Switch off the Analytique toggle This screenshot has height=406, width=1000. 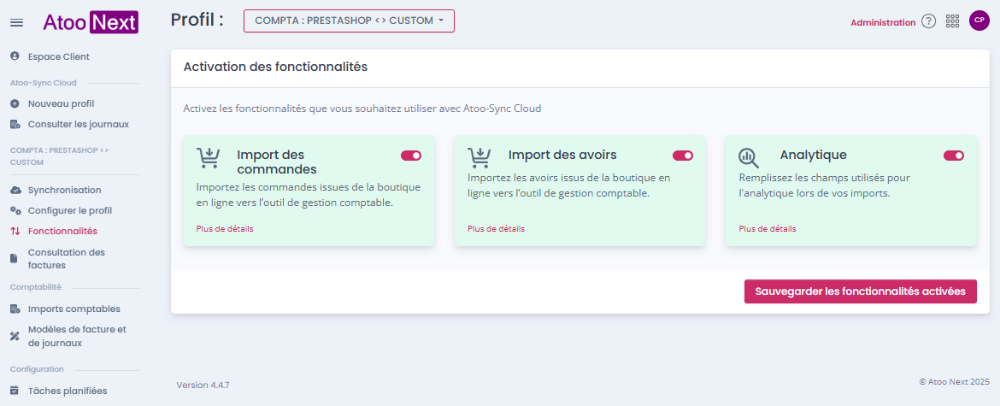pos(953,156)
